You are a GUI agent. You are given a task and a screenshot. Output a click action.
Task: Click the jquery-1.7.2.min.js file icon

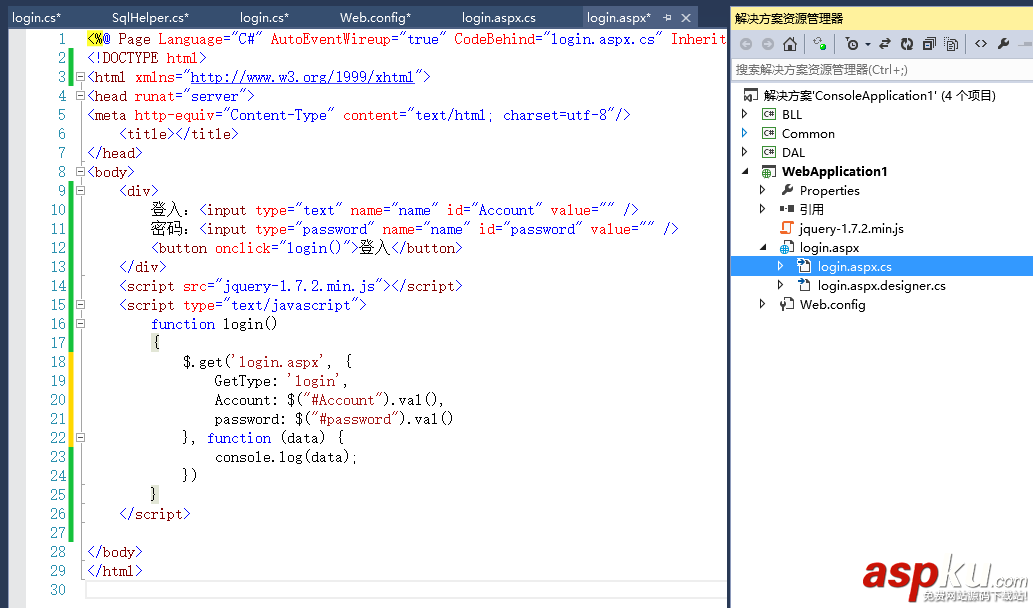(786, 228)
